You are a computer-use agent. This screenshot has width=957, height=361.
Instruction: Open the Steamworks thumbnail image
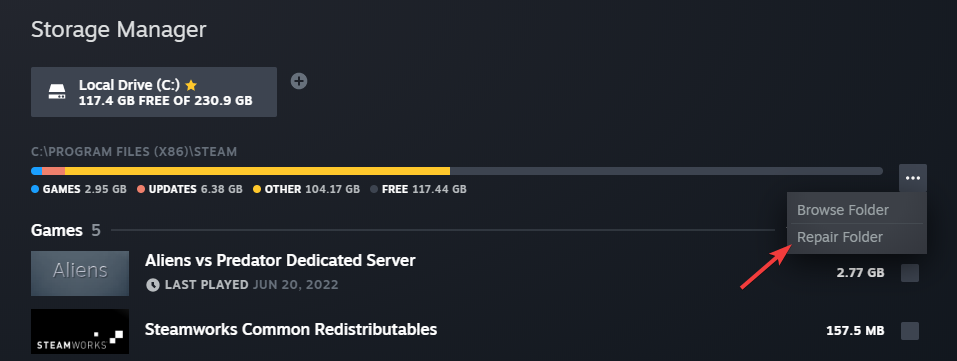tap(80, 331)
